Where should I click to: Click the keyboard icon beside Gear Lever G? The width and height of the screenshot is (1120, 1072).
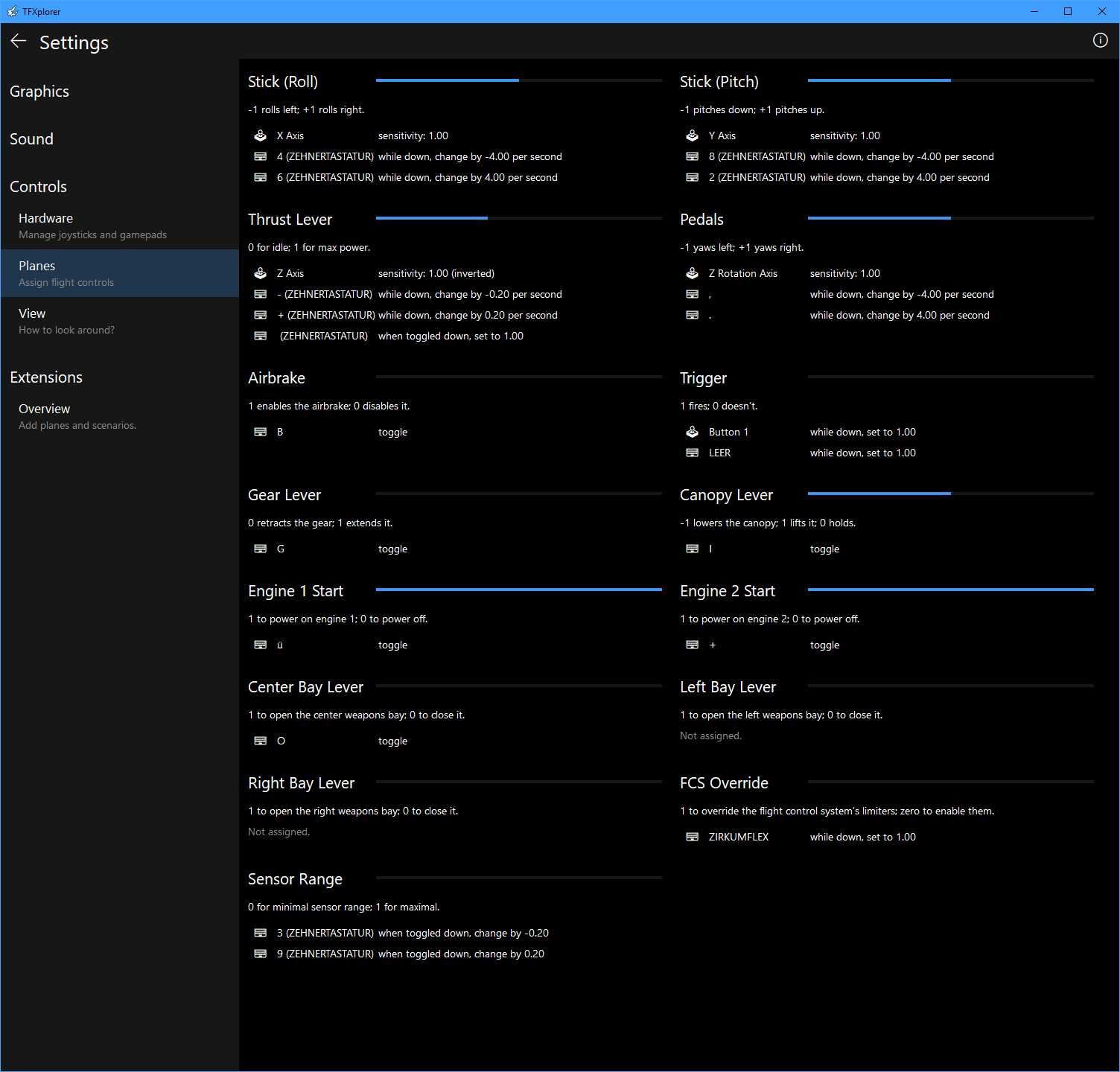[x=261, y=549]
